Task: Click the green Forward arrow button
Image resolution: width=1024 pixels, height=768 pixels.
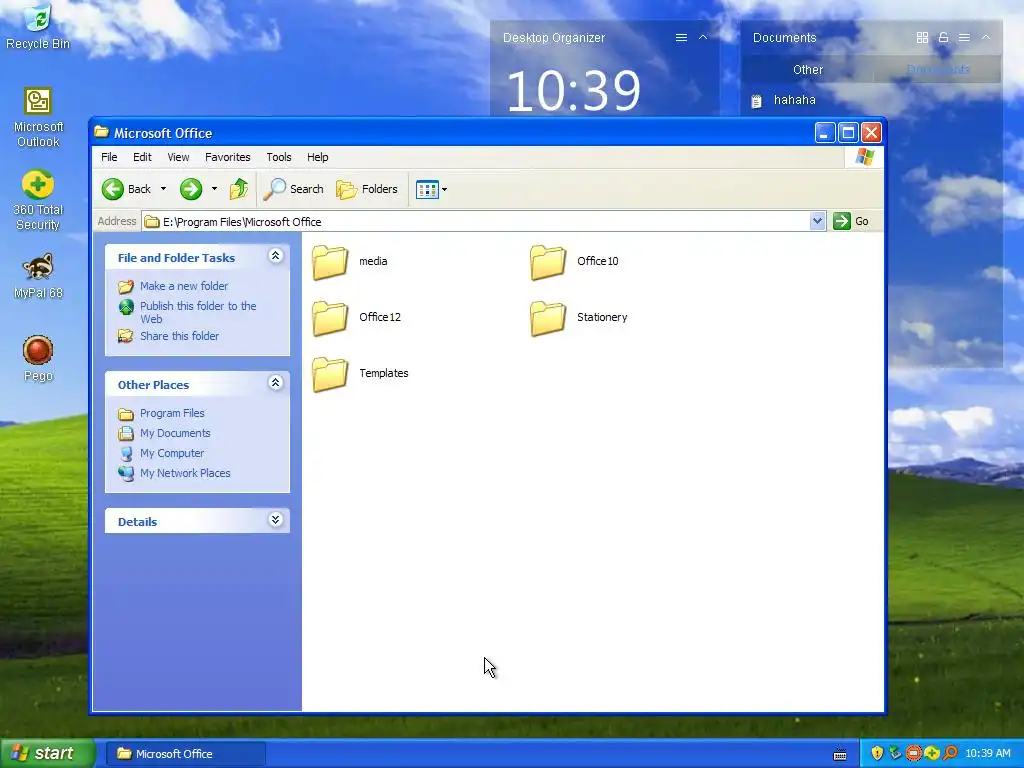Action: click(x=191, y=189)
